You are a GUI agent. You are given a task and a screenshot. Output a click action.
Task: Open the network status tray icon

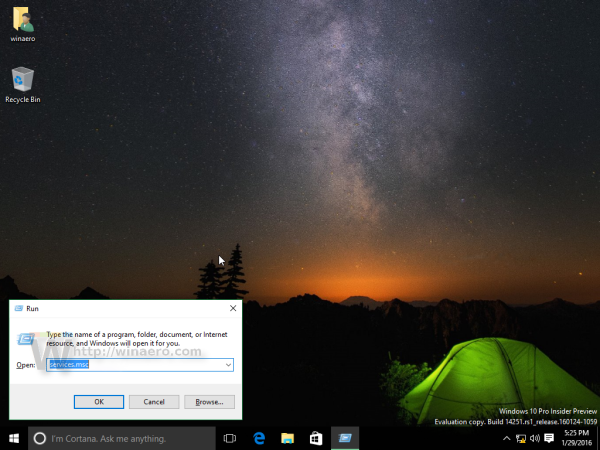click(x=520, y=439)
